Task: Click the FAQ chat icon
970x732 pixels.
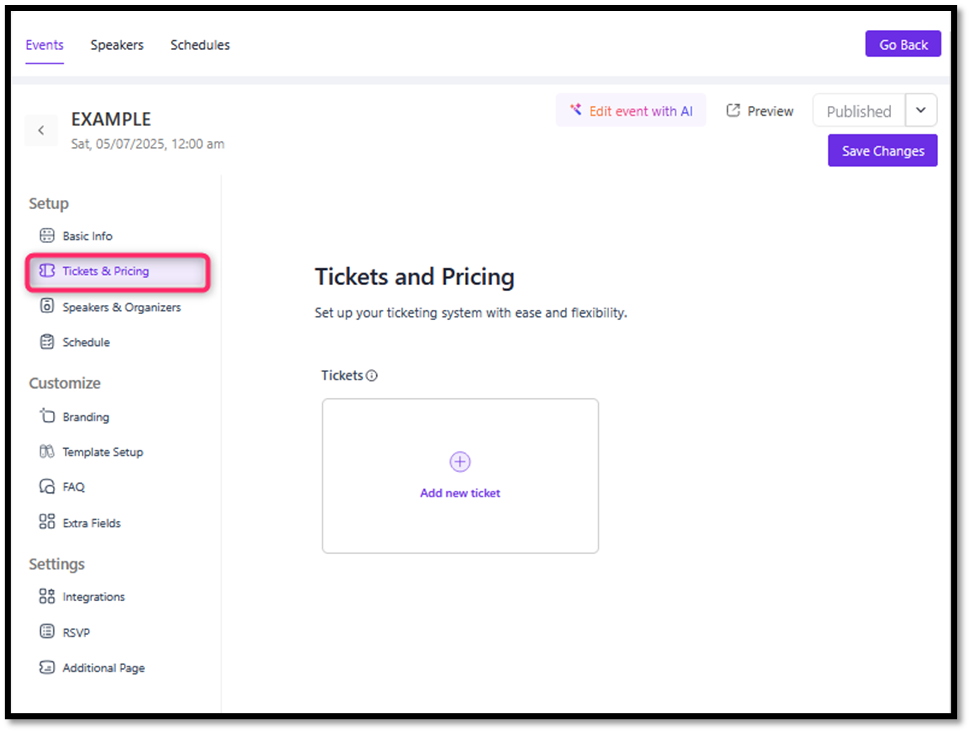Action: tap(46, 487)
